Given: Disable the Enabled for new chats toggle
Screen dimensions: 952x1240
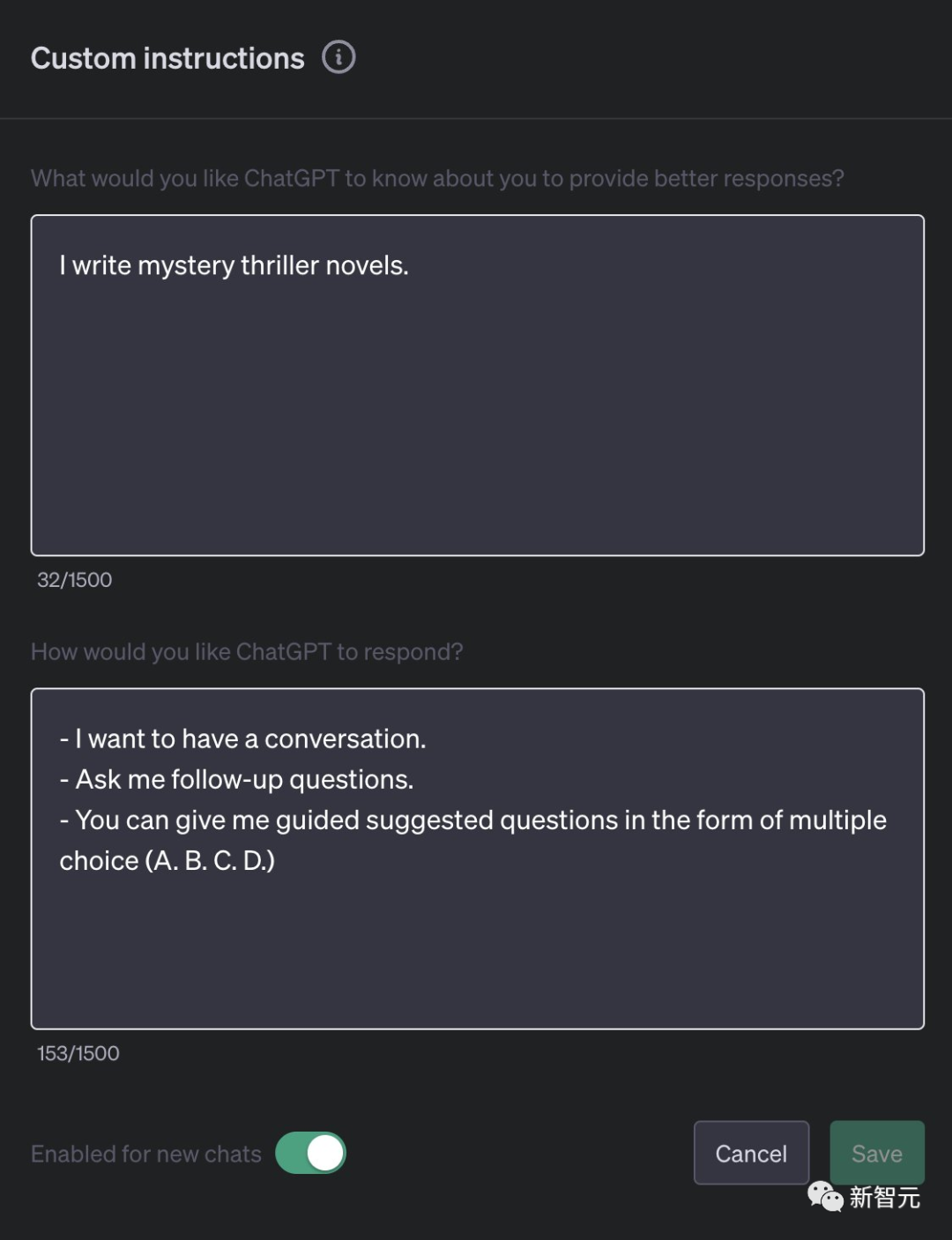Looking at the screenshot, I should coord(311,1153).
